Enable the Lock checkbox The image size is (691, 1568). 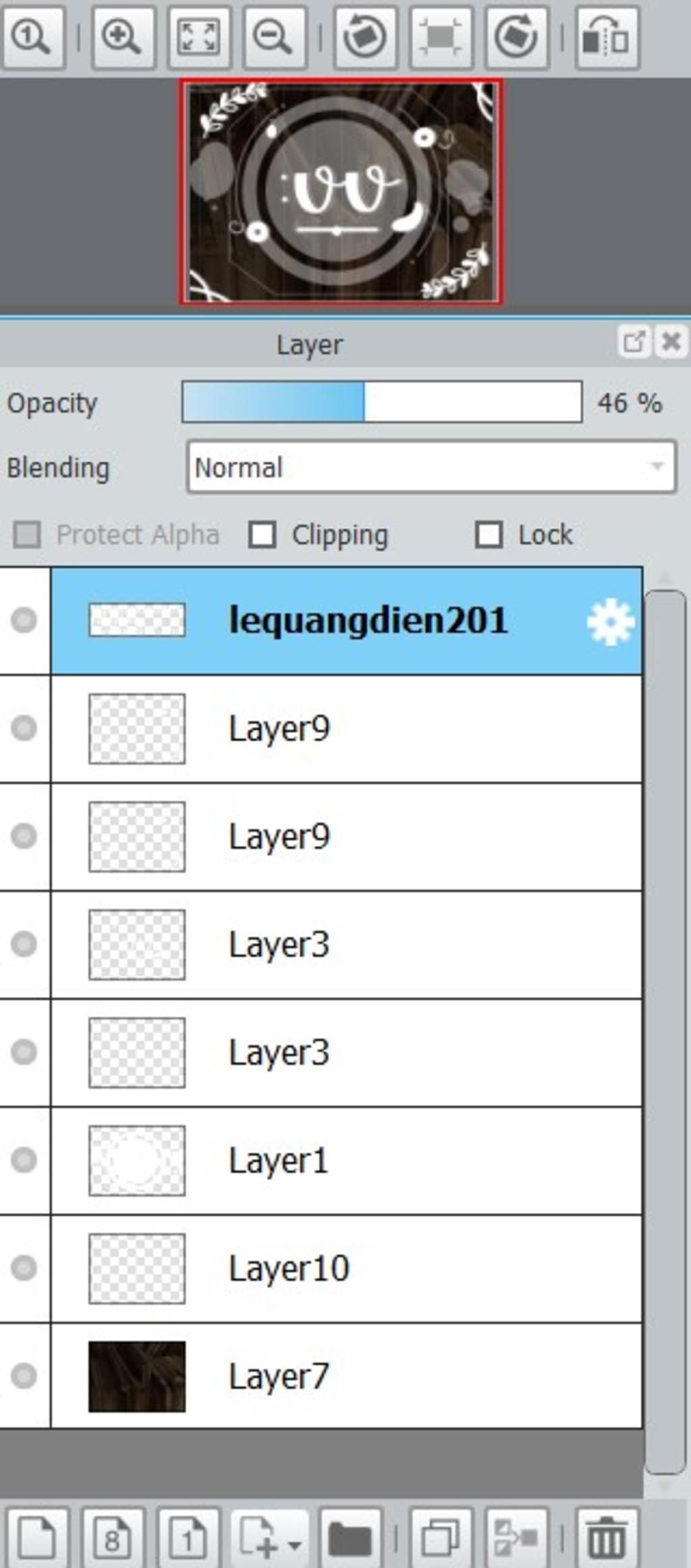point(489,535)
